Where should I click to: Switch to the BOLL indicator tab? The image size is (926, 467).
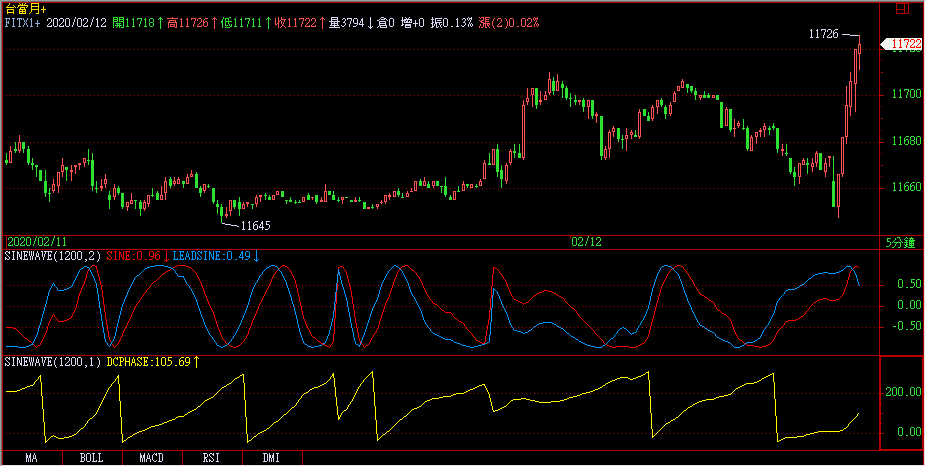[92, 458]
